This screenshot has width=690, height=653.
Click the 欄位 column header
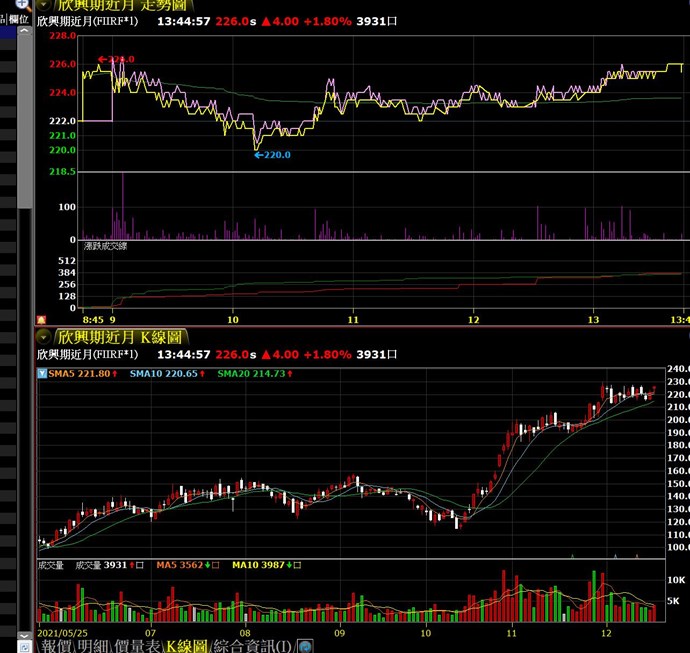coord(20,19)
